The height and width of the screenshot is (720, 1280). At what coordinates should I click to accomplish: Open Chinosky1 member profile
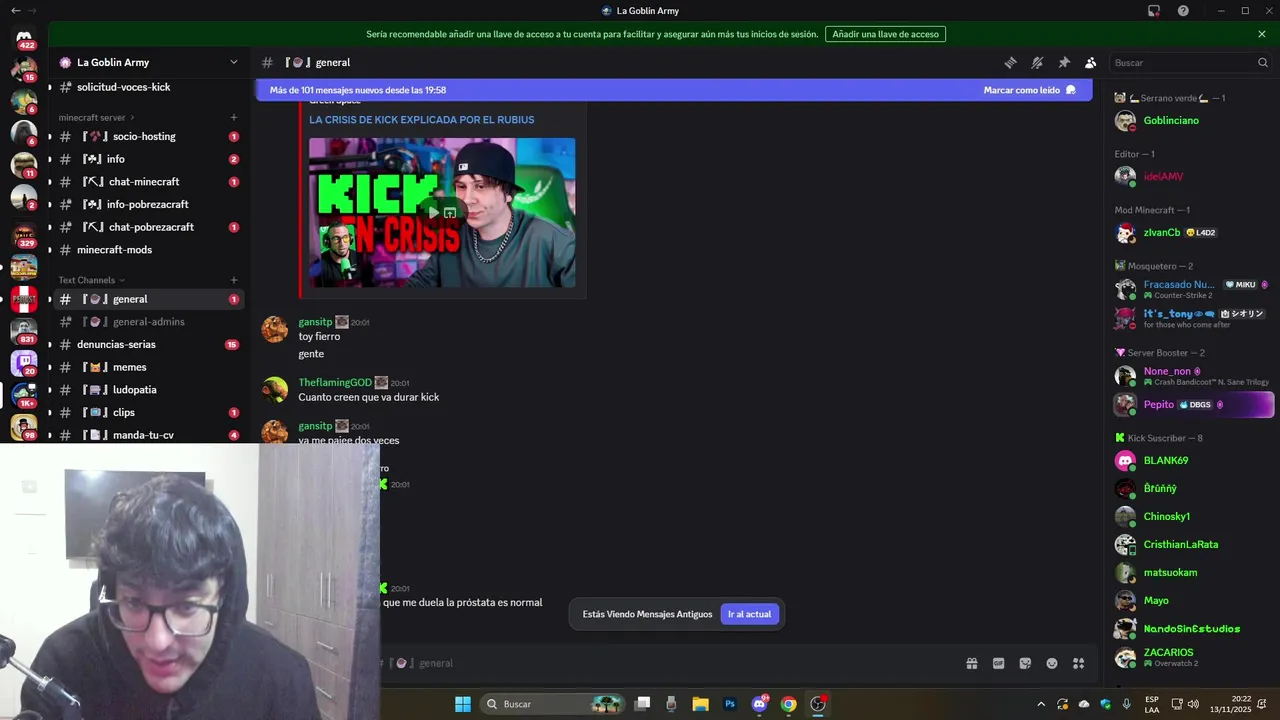[x=1192, y=517]
